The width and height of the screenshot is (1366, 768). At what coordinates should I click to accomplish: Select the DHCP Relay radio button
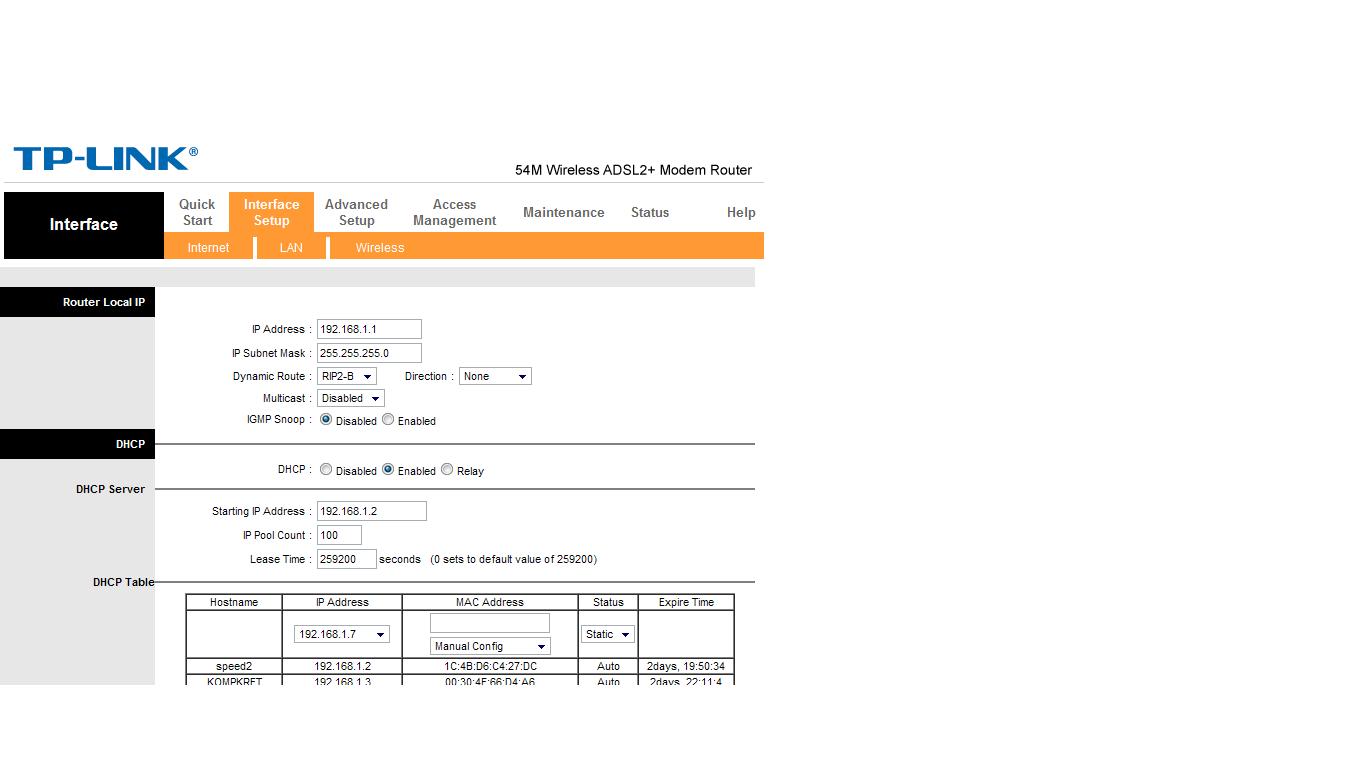[x=447, y=469]
